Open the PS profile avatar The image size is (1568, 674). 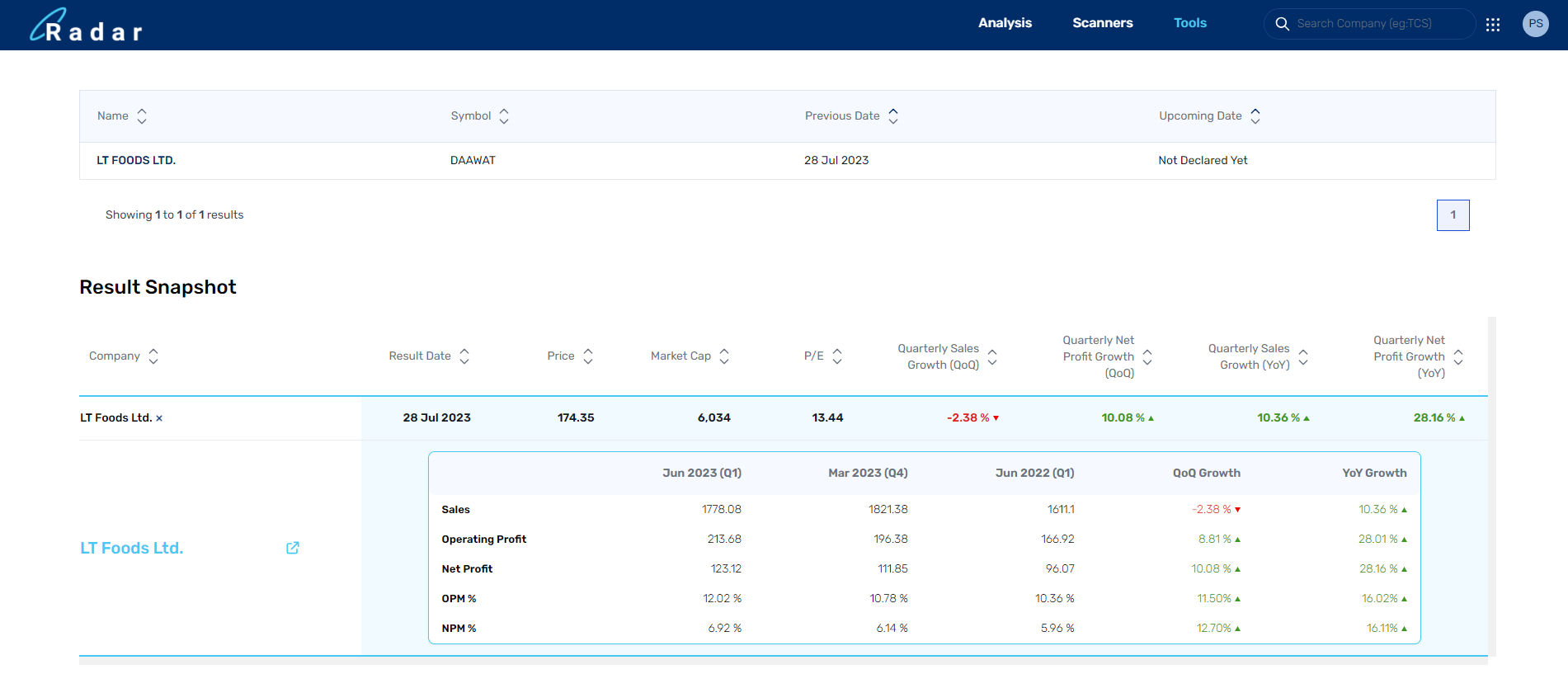(x=1536, y=24)
